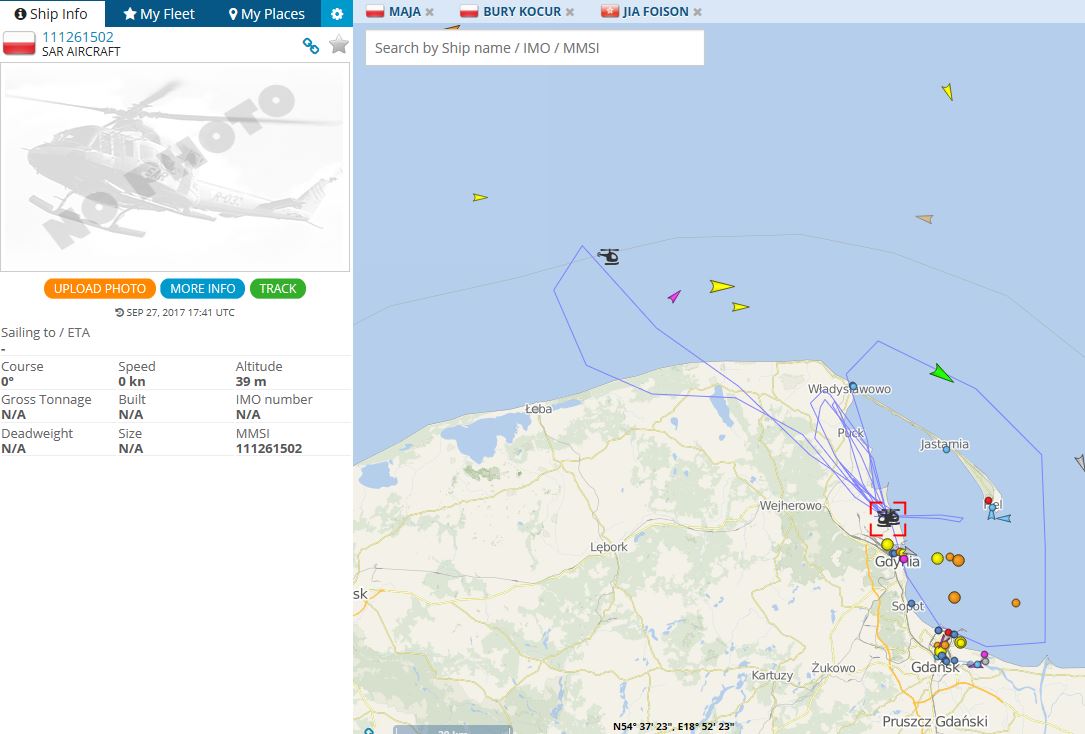Image resolution: width=1085 pixels, height=734 pixels.
Task: Close the MAJA ship tab
Action: pos(430,12)
